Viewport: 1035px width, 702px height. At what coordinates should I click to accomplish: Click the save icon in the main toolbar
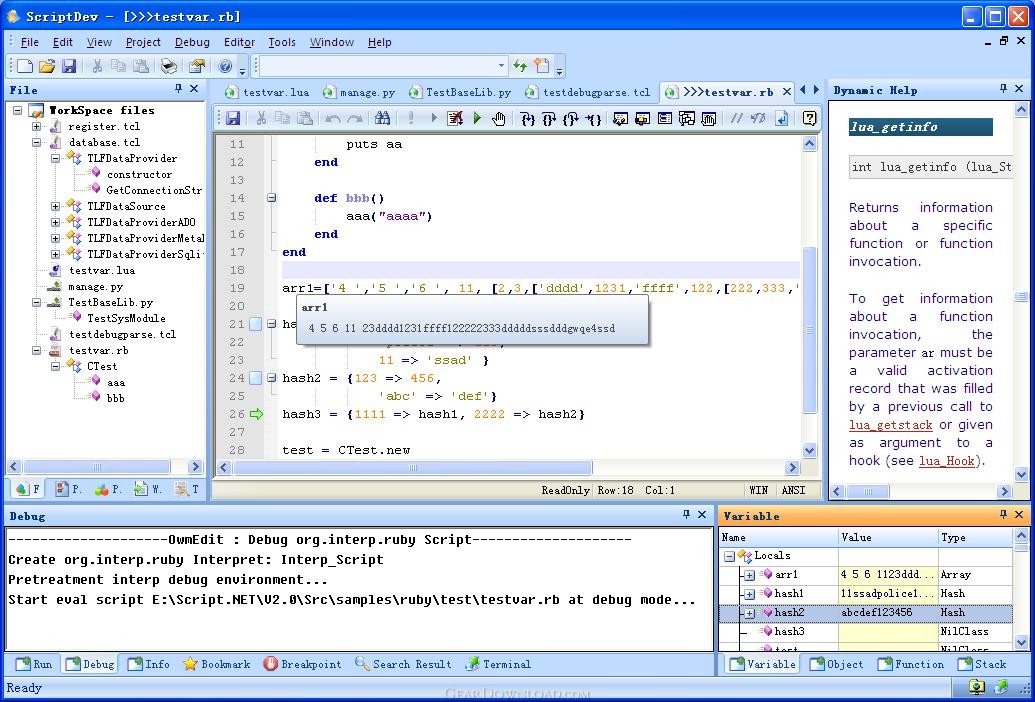point(69,66)
